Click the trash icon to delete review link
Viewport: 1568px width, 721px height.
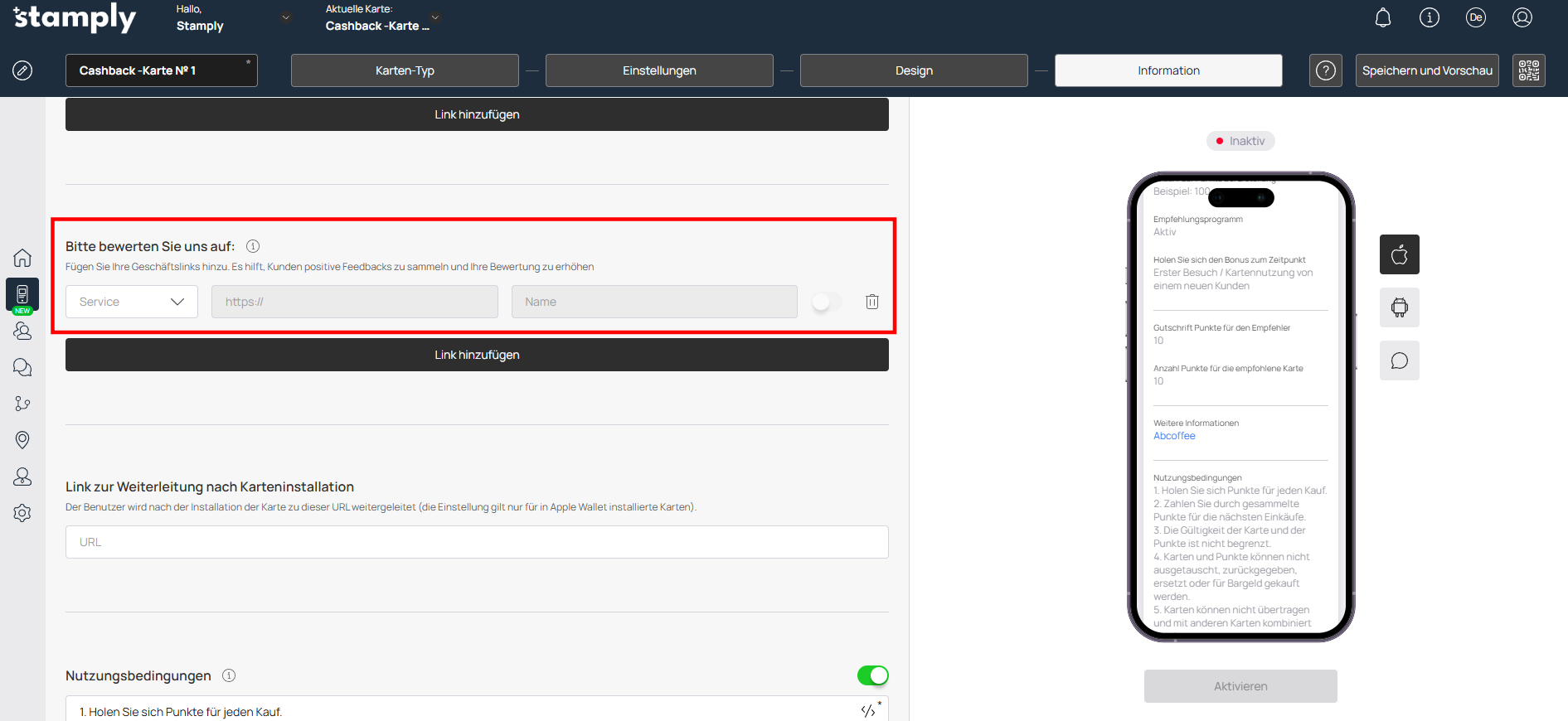(871, 302)
